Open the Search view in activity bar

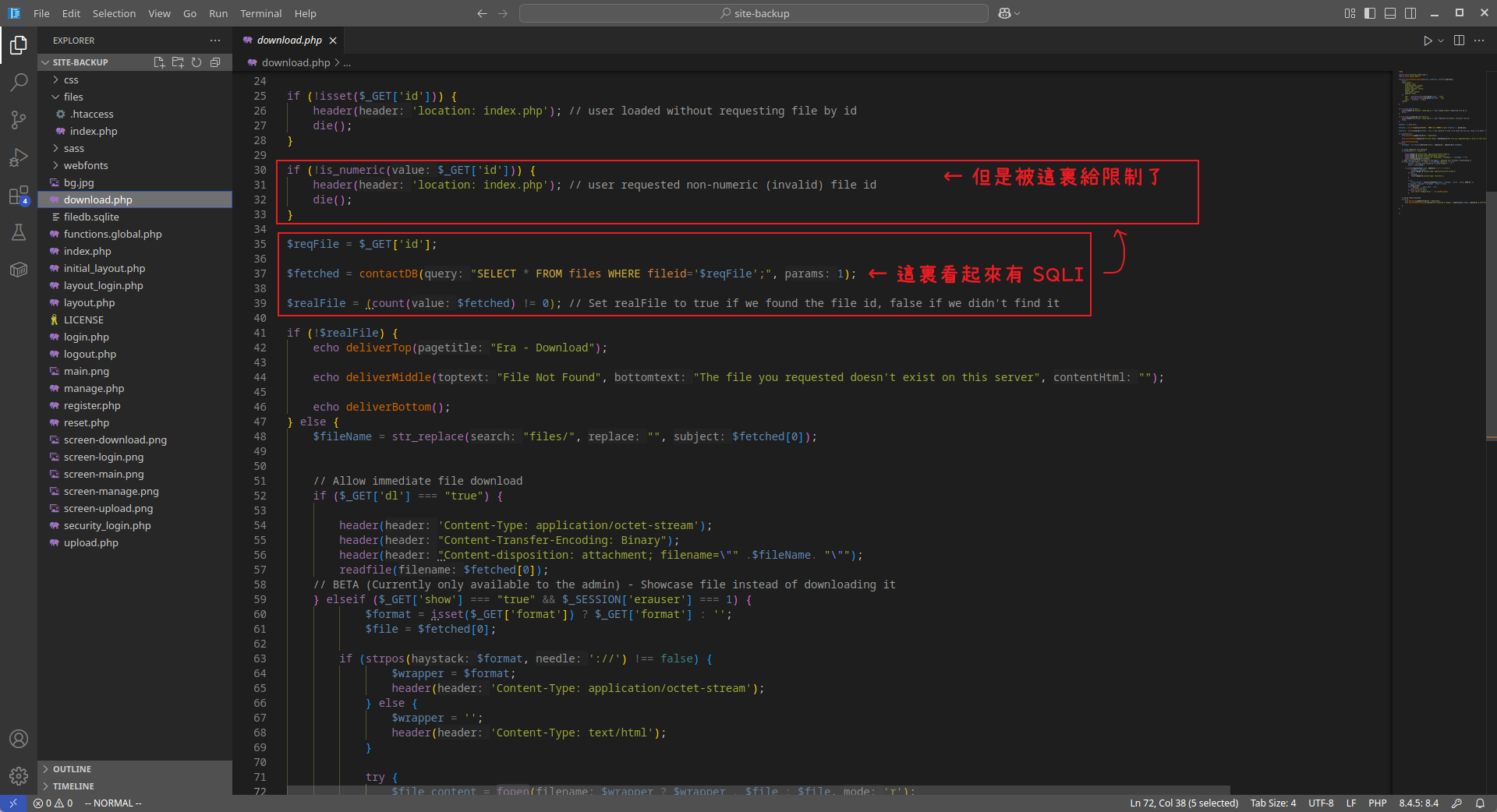coord(19,82)
